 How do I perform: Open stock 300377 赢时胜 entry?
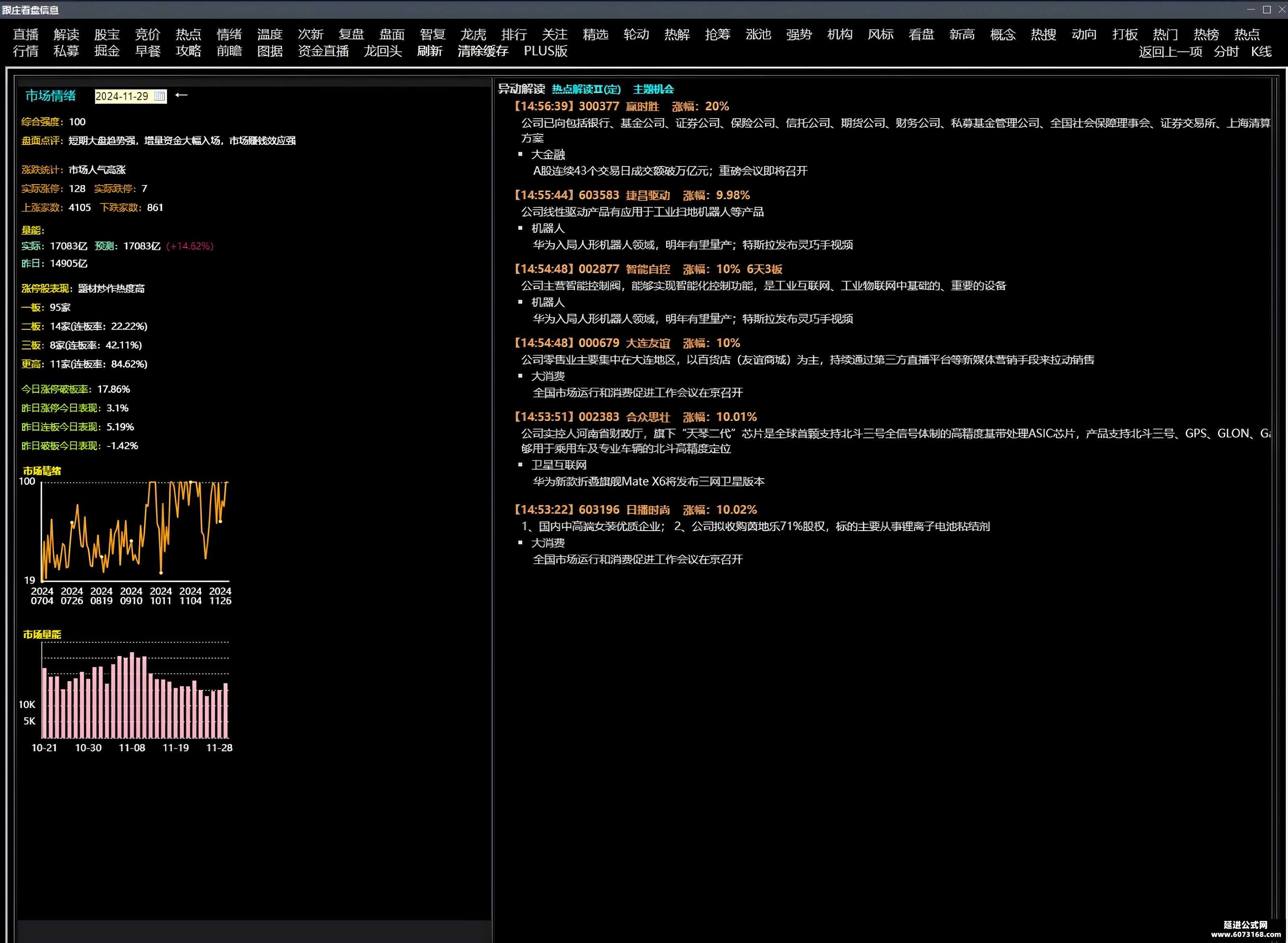(621, 106)
